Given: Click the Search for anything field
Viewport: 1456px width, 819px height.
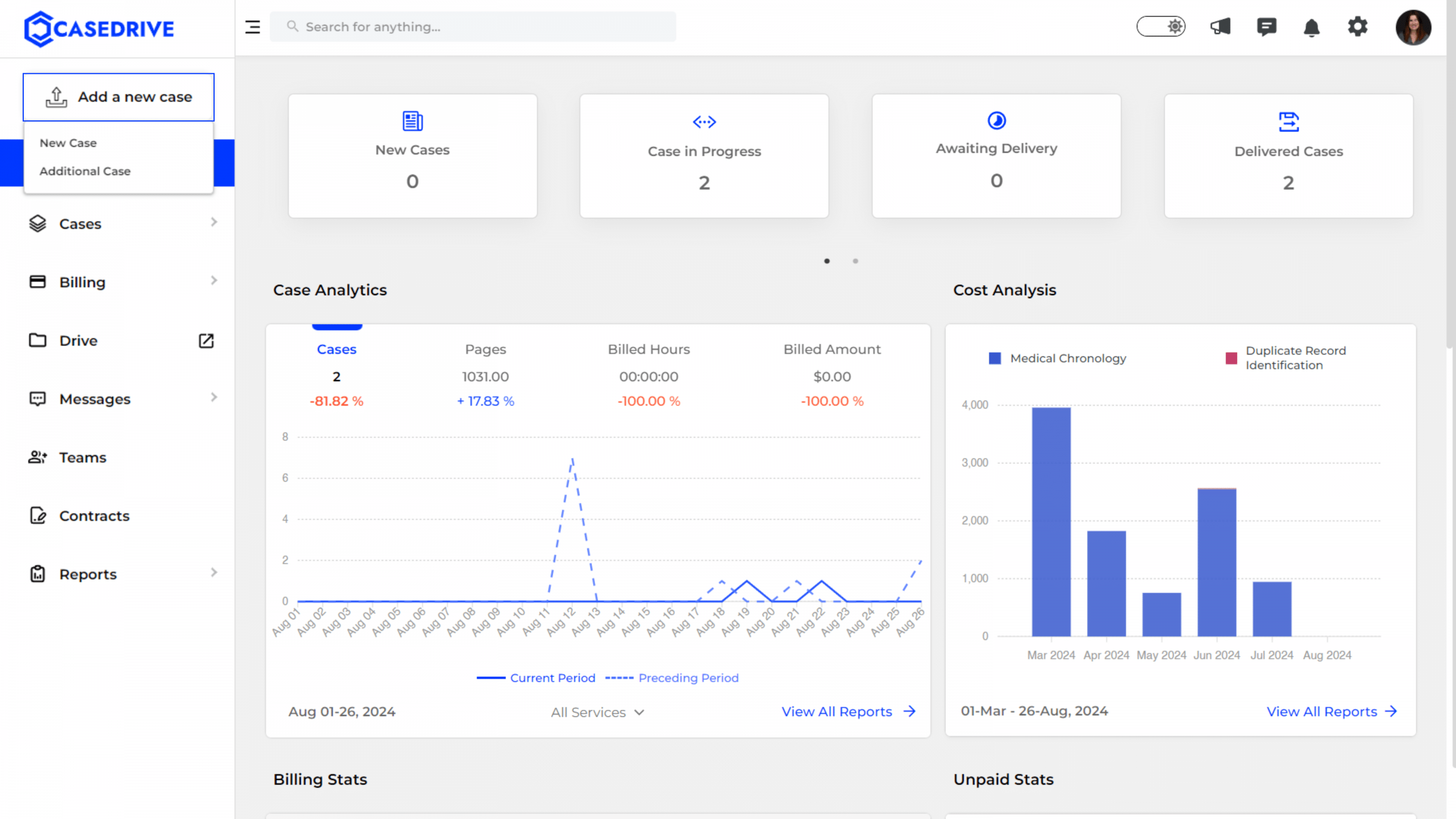Looking at the screenshot, I should (x=473, y=27).
